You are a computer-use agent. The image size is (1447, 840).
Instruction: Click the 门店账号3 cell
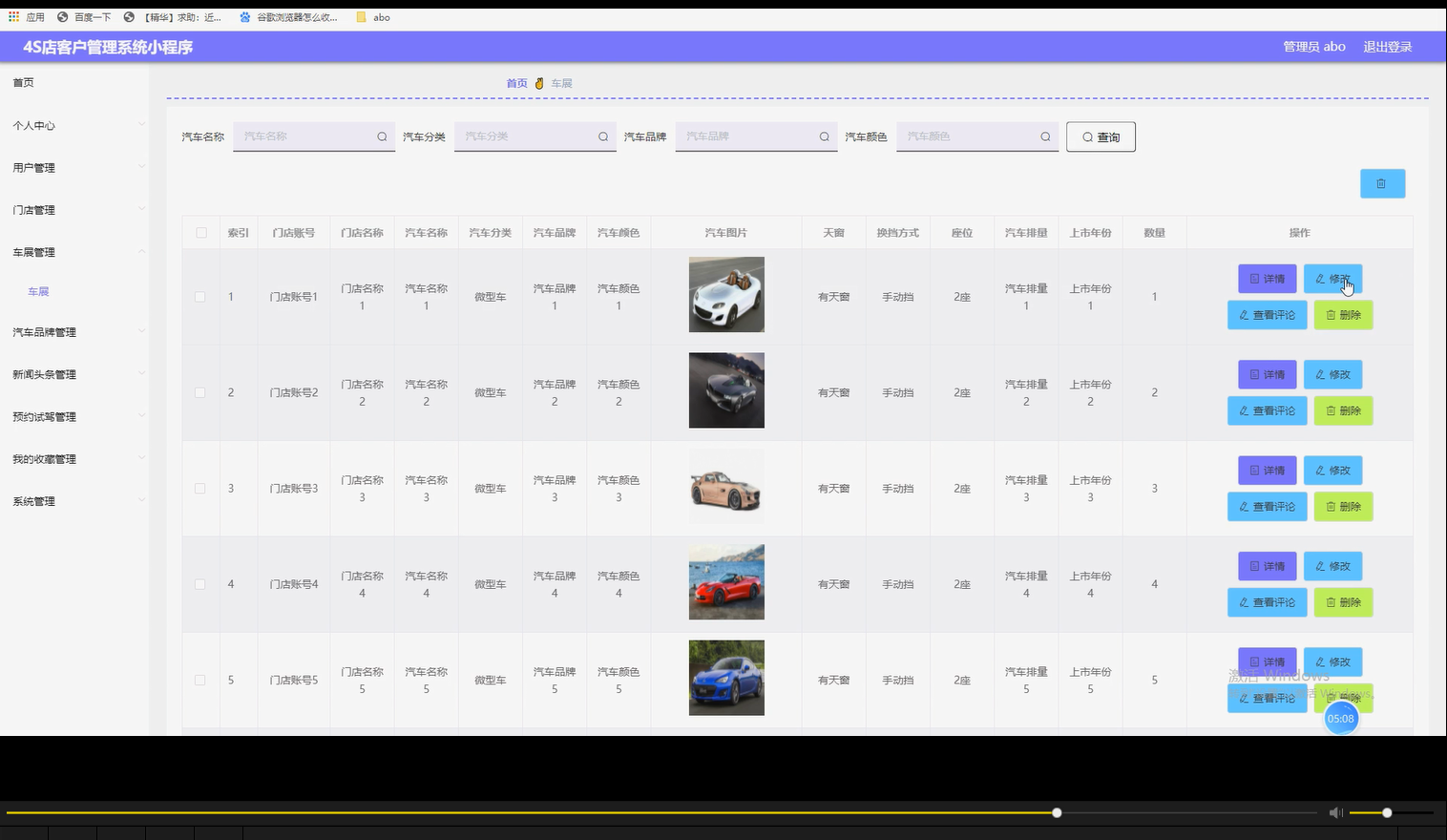(294, 489)
